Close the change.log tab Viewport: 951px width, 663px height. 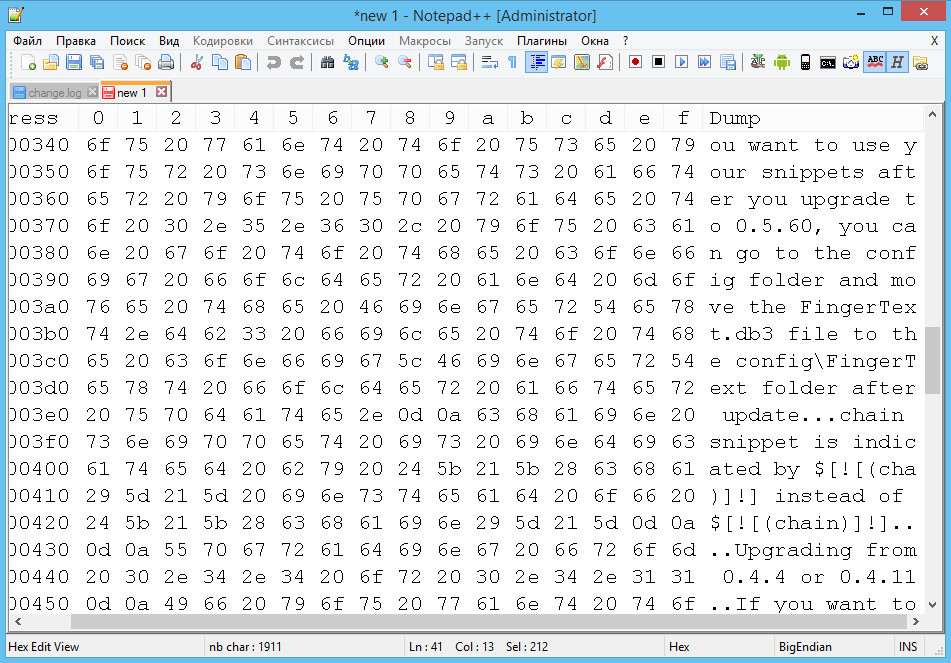92,92
